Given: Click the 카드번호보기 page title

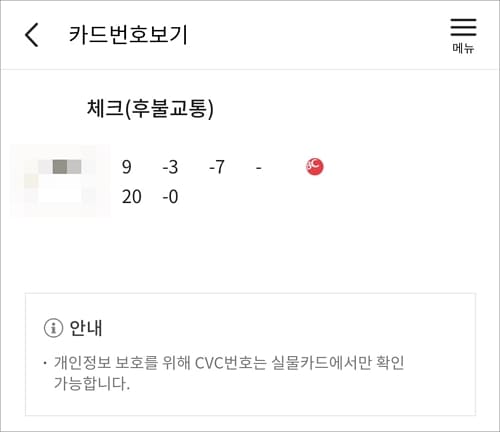Looking at the screenshot, I should pos(128,34).
